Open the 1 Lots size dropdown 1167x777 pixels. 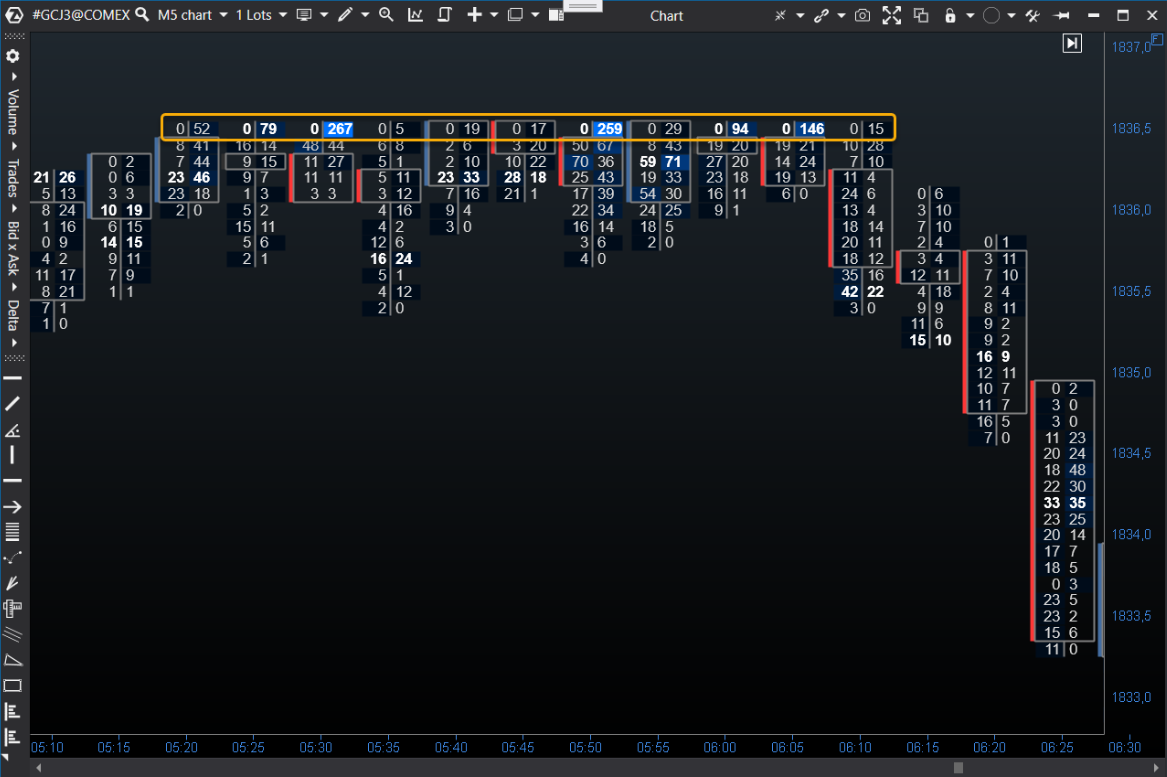click(261, 15)
